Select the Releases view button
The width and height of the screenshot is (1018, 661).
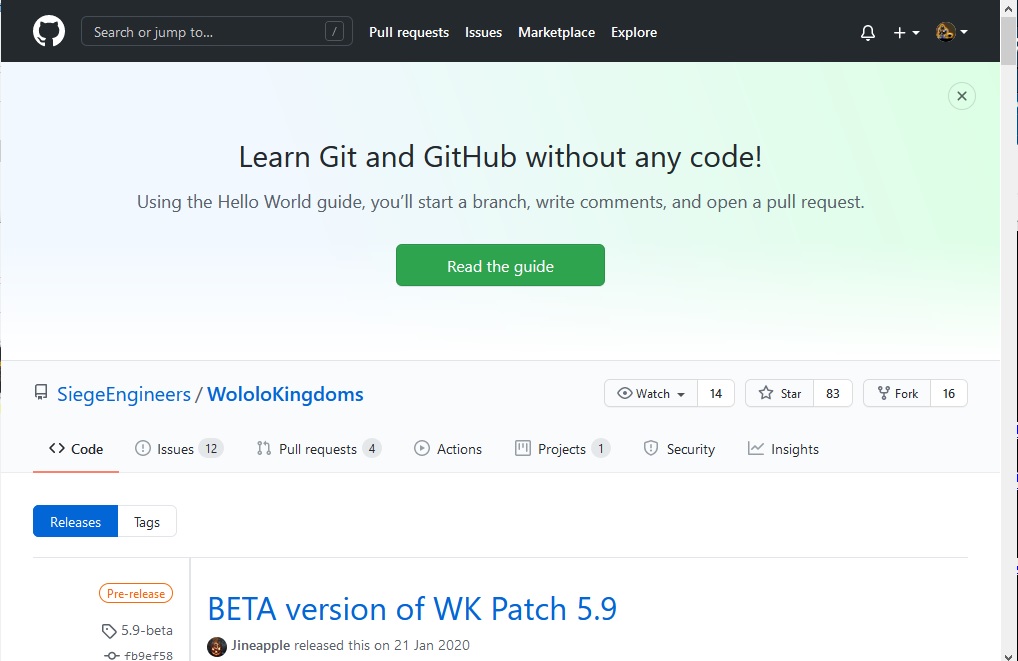(x=75, y=521)
